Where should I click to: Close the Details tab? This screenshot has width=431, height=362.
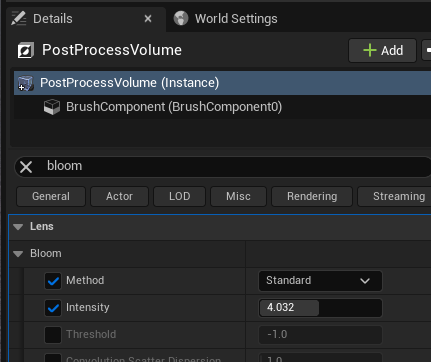click(148, 19)
